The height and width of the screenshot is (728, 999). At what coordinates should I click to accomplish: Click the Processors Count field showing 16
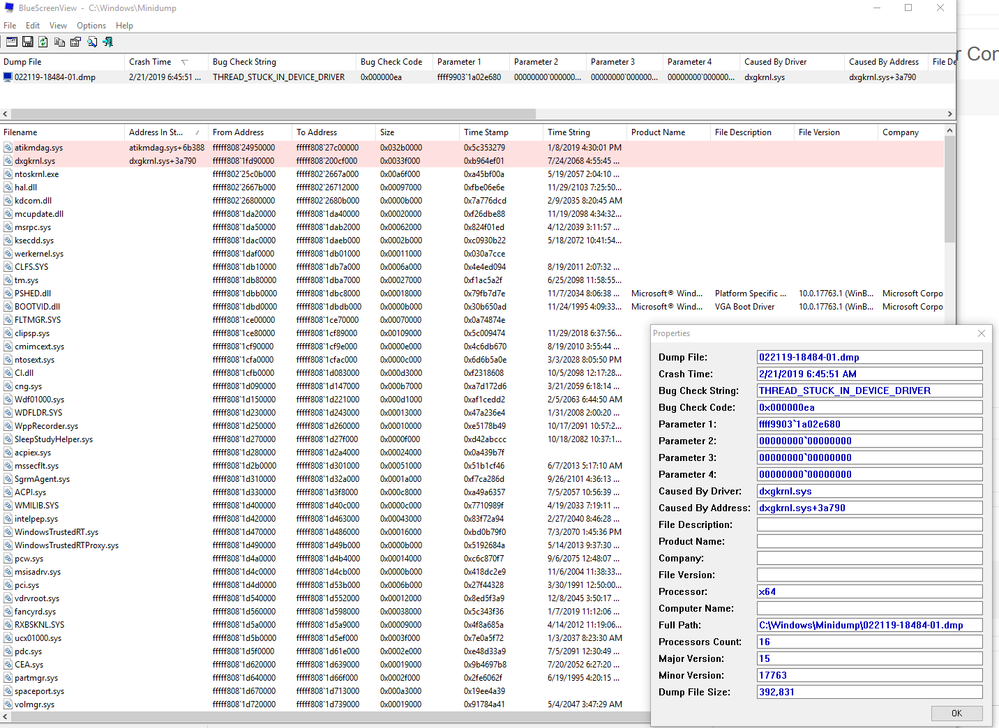pos(870,642)
